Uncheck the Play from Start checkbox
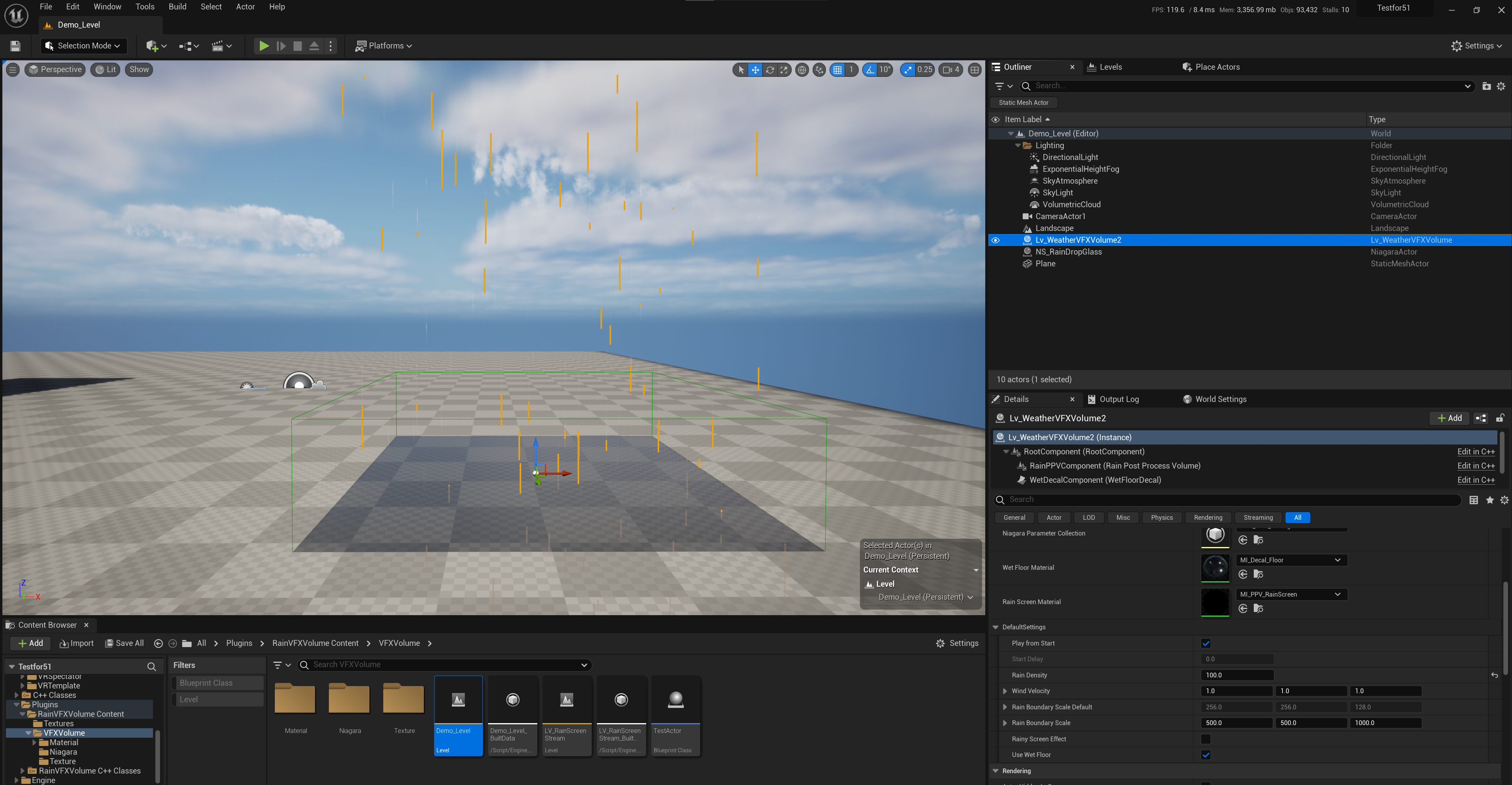The width and height of the screenshot is (1512, 785). tap(1206, 644)
